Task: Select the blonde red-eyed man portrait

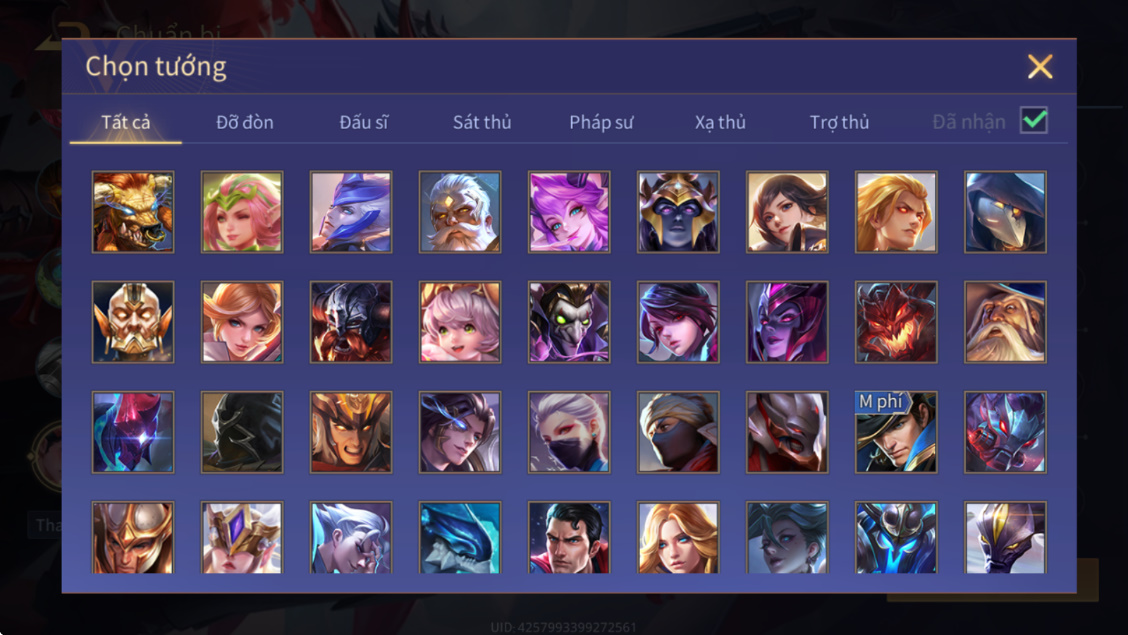Action: tap(896, 212)
